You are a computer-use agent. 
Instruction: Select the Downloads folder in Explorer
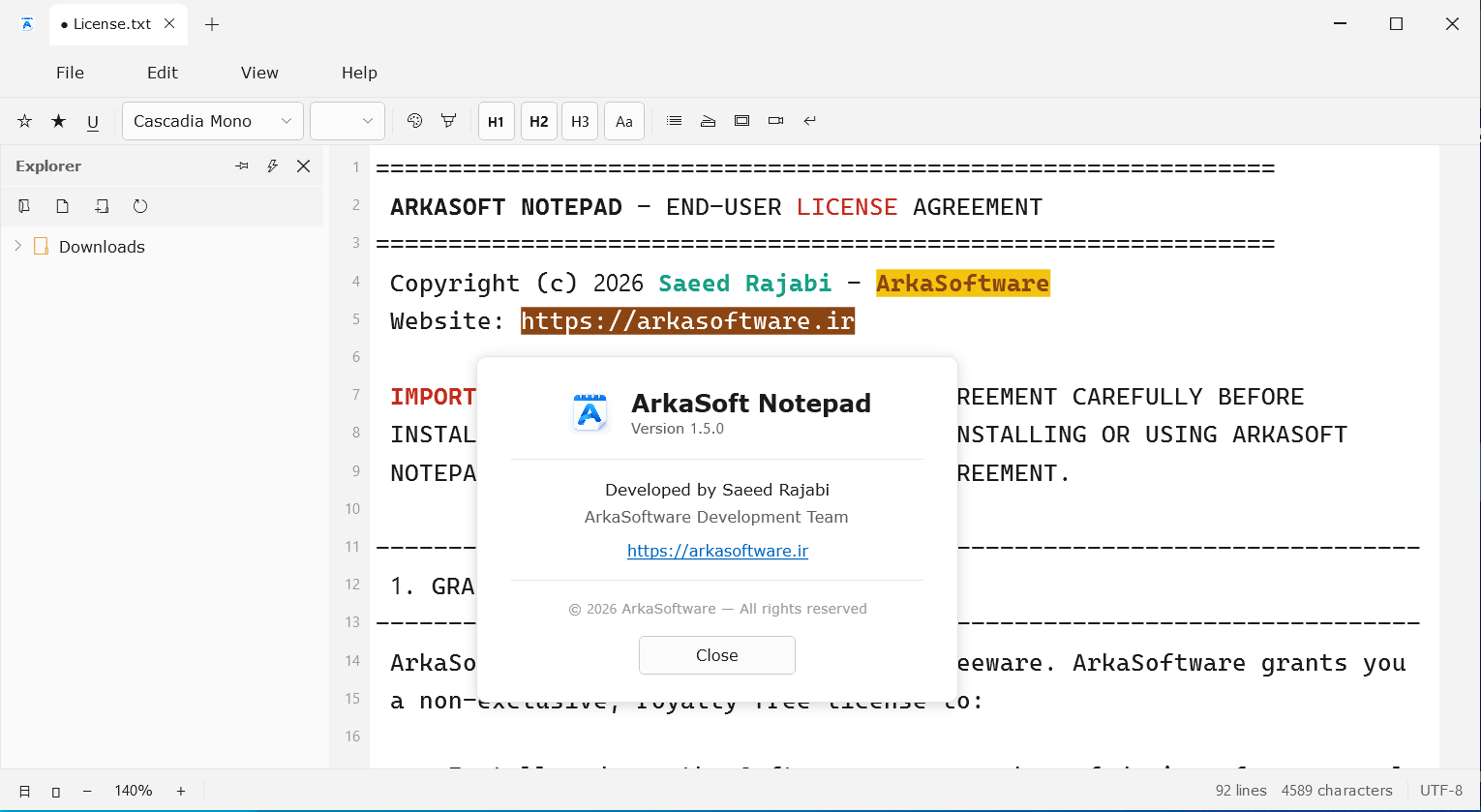(102, 247)
